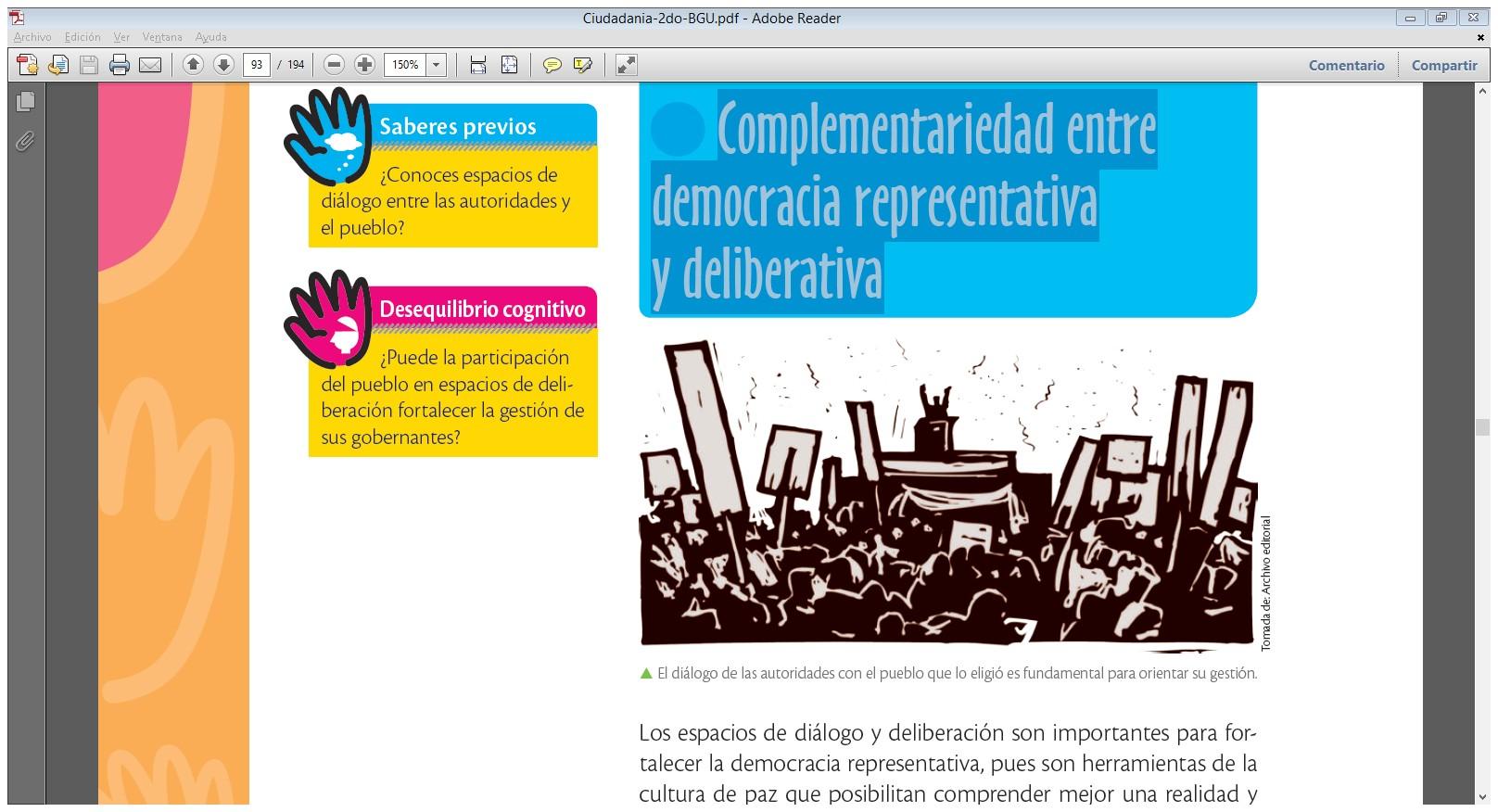Zoom in with the plus button

click(x=365, y=65)
